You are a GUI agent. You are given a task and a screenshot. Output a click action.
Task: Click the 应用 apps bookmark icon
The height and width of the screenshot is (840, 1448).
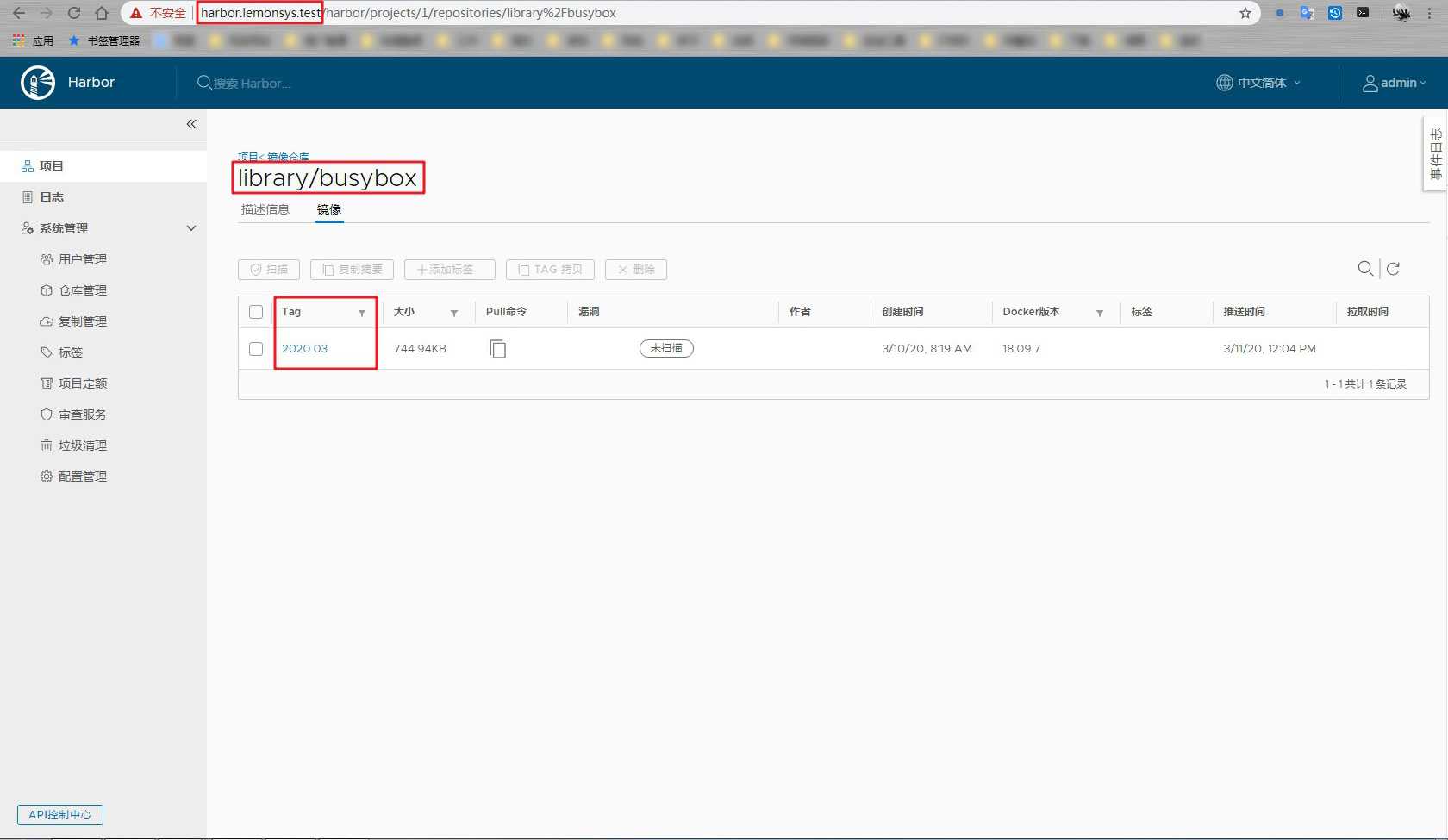coord(18,40)
